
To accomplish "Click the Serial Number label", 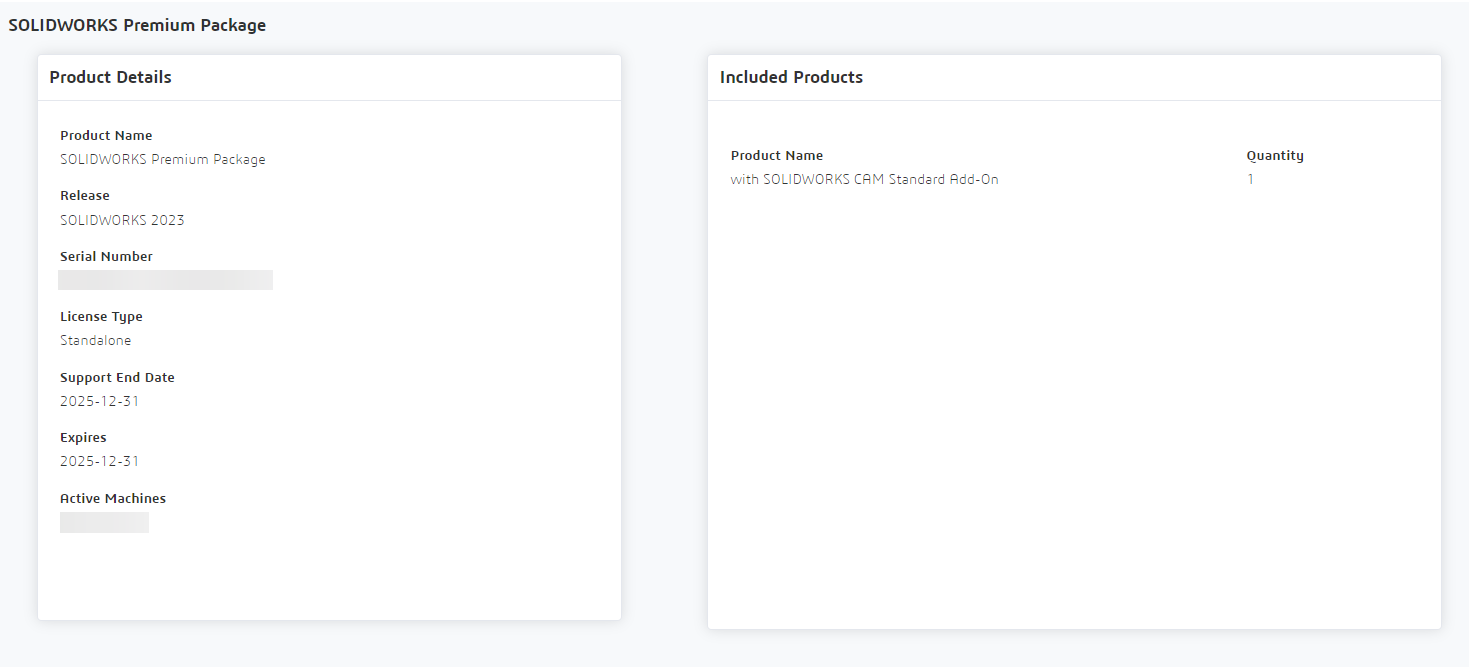I will 106,257.
